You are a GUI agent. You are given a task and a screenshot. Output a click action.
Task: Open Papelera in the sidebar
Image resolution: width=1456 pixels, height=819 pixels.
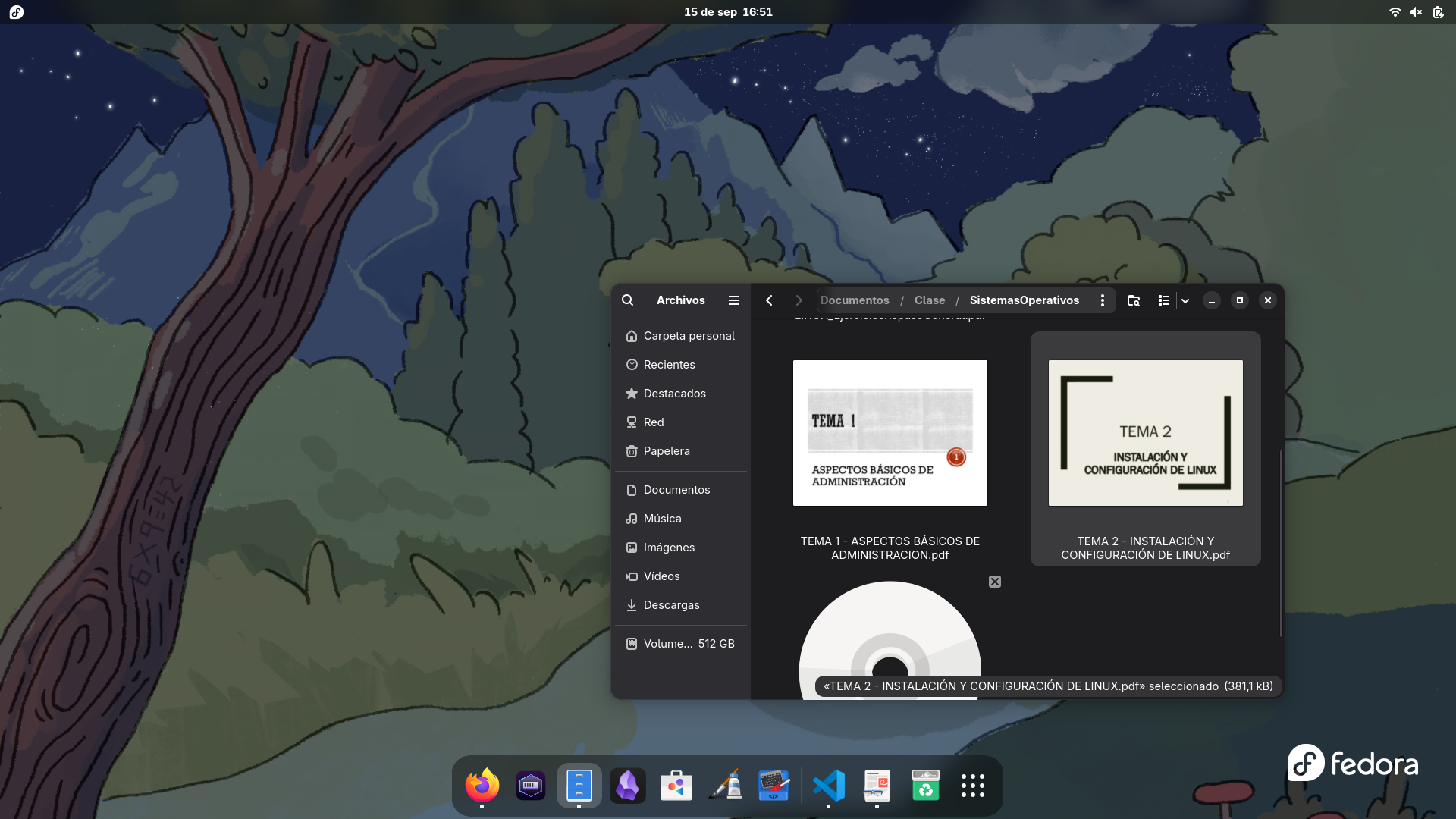(681, 451)
